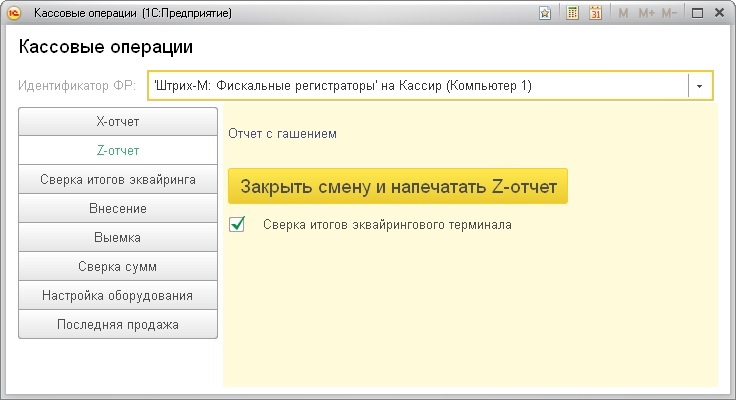Open the Сверка итогов эквайринга tab

(x=117, y=180)
